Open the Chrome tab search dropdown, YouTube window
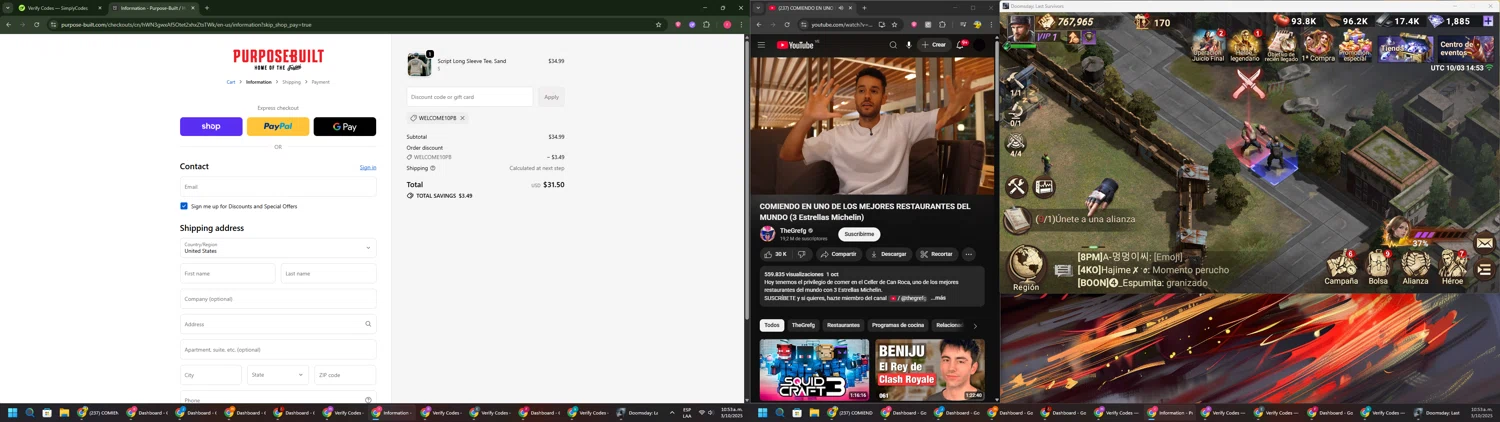Image resolution: width=1500 pixels, height=422 pixels. (x=758, y=8)
